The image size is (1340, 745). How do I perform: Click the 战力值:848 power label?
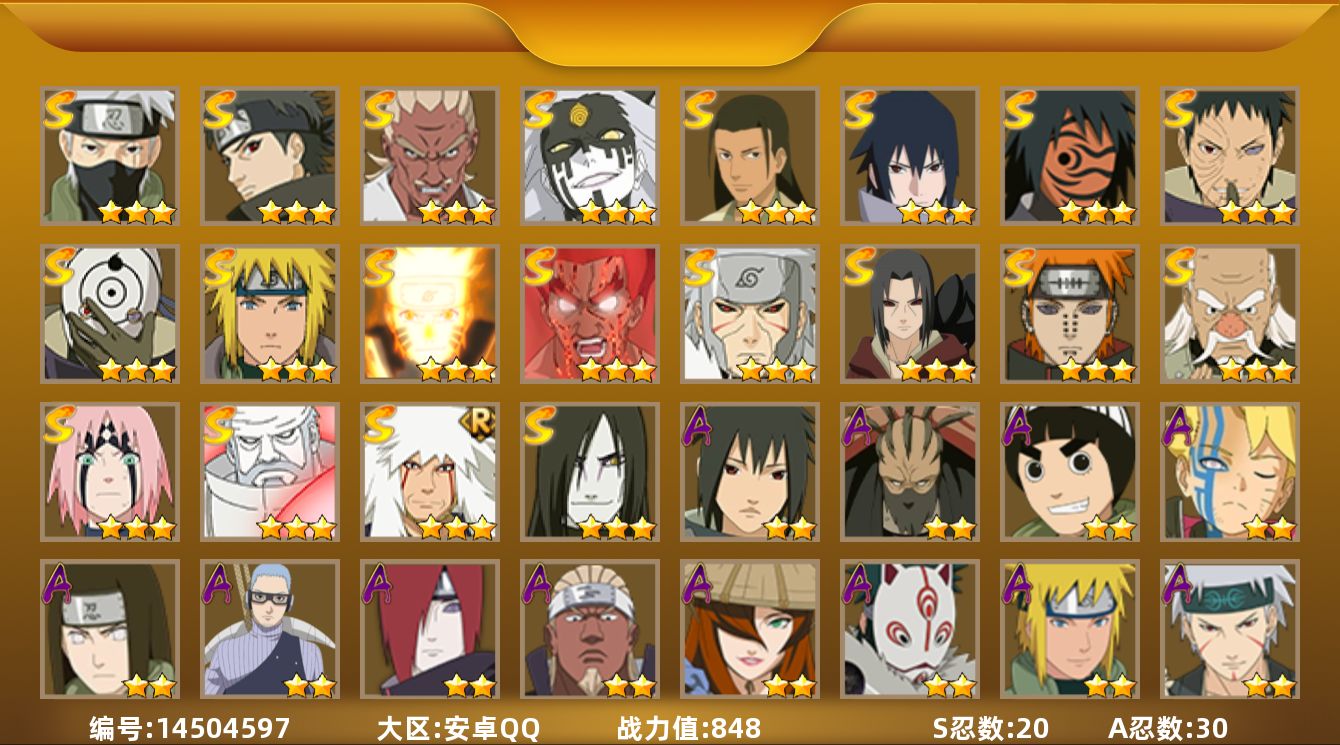(x=689, y=728)
